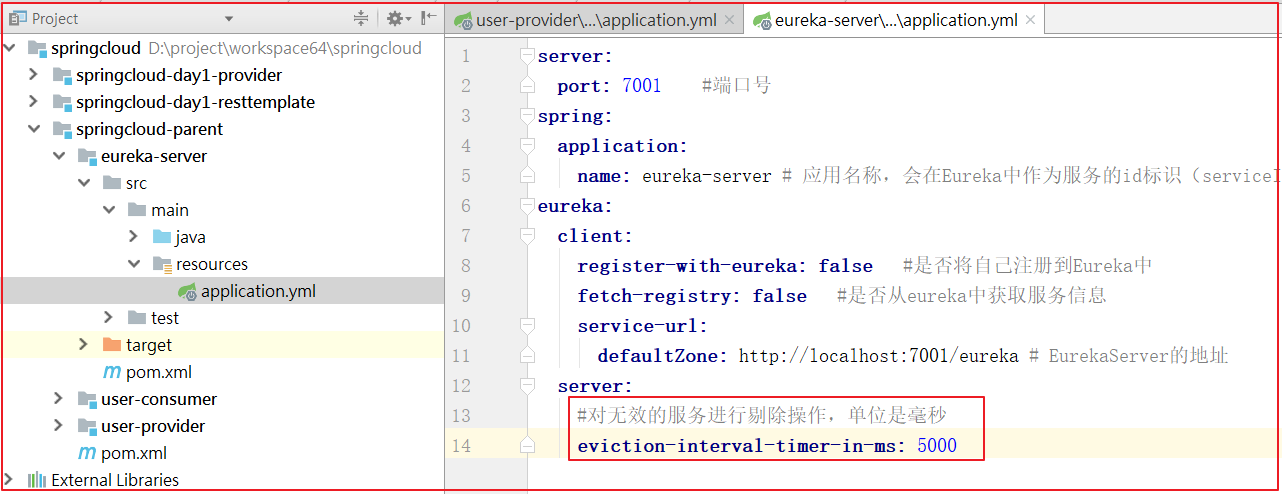
Task: Hide the Project tool window
Action: coord(428,18)
